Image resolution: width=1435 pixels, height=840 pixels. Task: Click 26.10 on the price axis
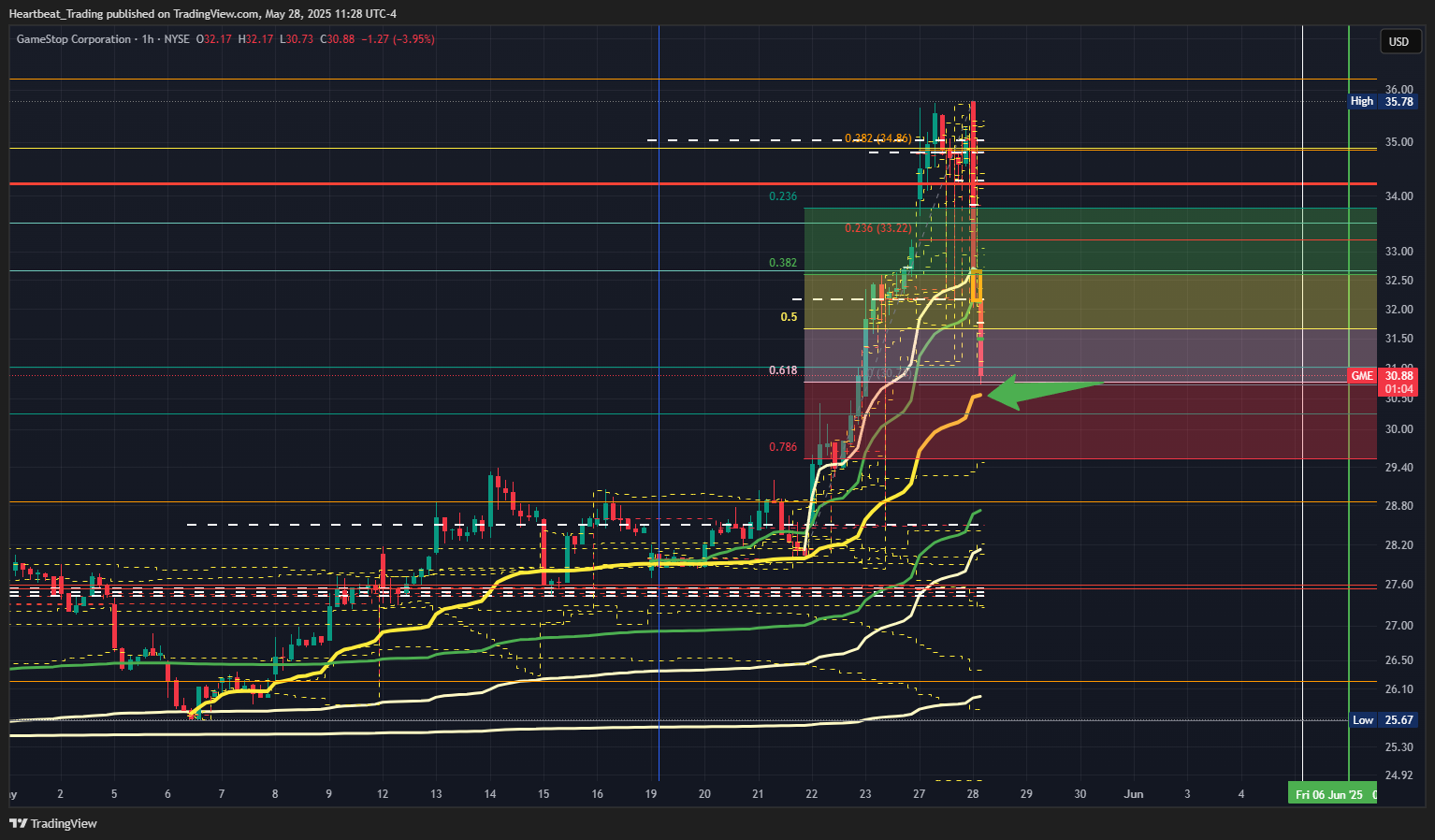click(x=1399, y=689)
